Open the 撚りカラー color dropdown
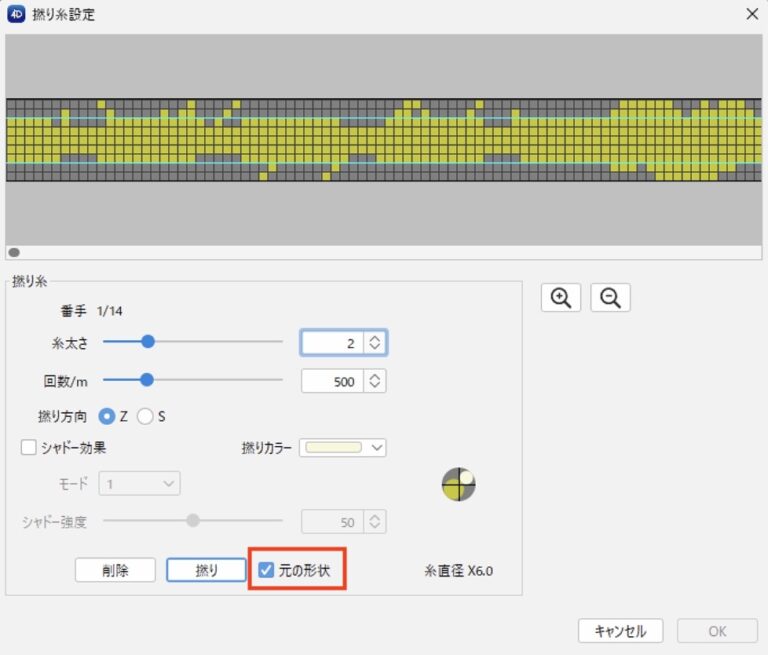The height and width of the screenshot is (655, 768). tap(343, 447)
